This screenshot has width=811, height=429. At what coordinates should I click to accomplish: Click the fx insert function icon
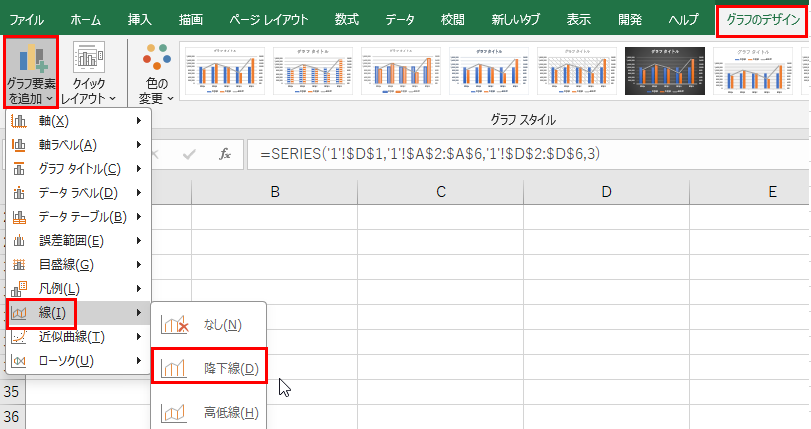coord(225,154)
